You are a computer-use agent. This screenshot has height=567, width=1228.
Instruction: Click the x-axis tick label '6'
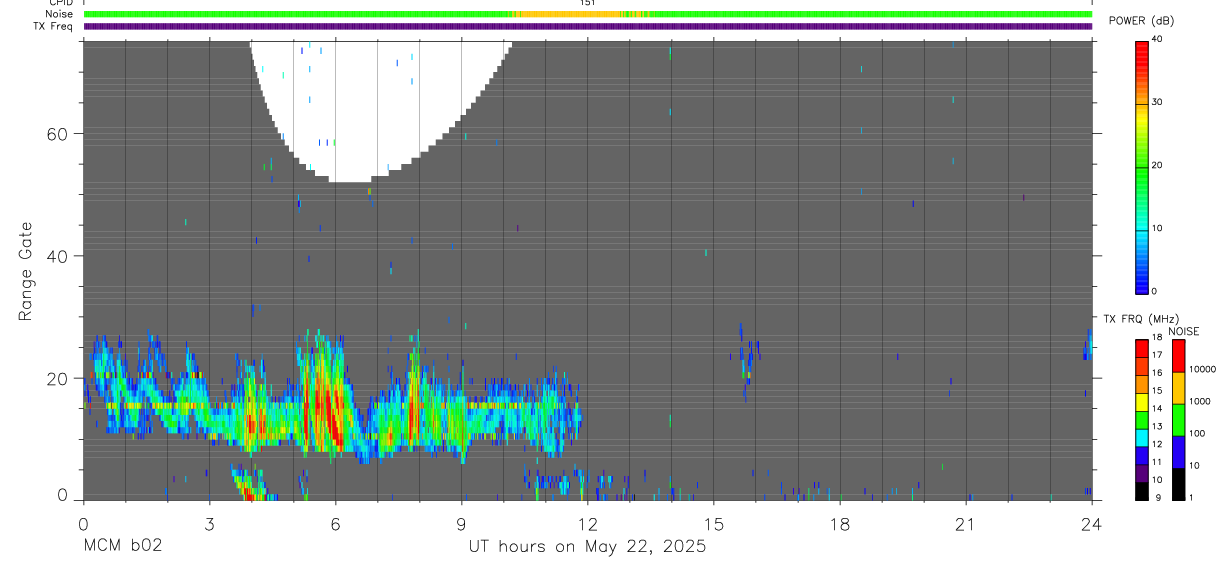(x=335, y=524)
